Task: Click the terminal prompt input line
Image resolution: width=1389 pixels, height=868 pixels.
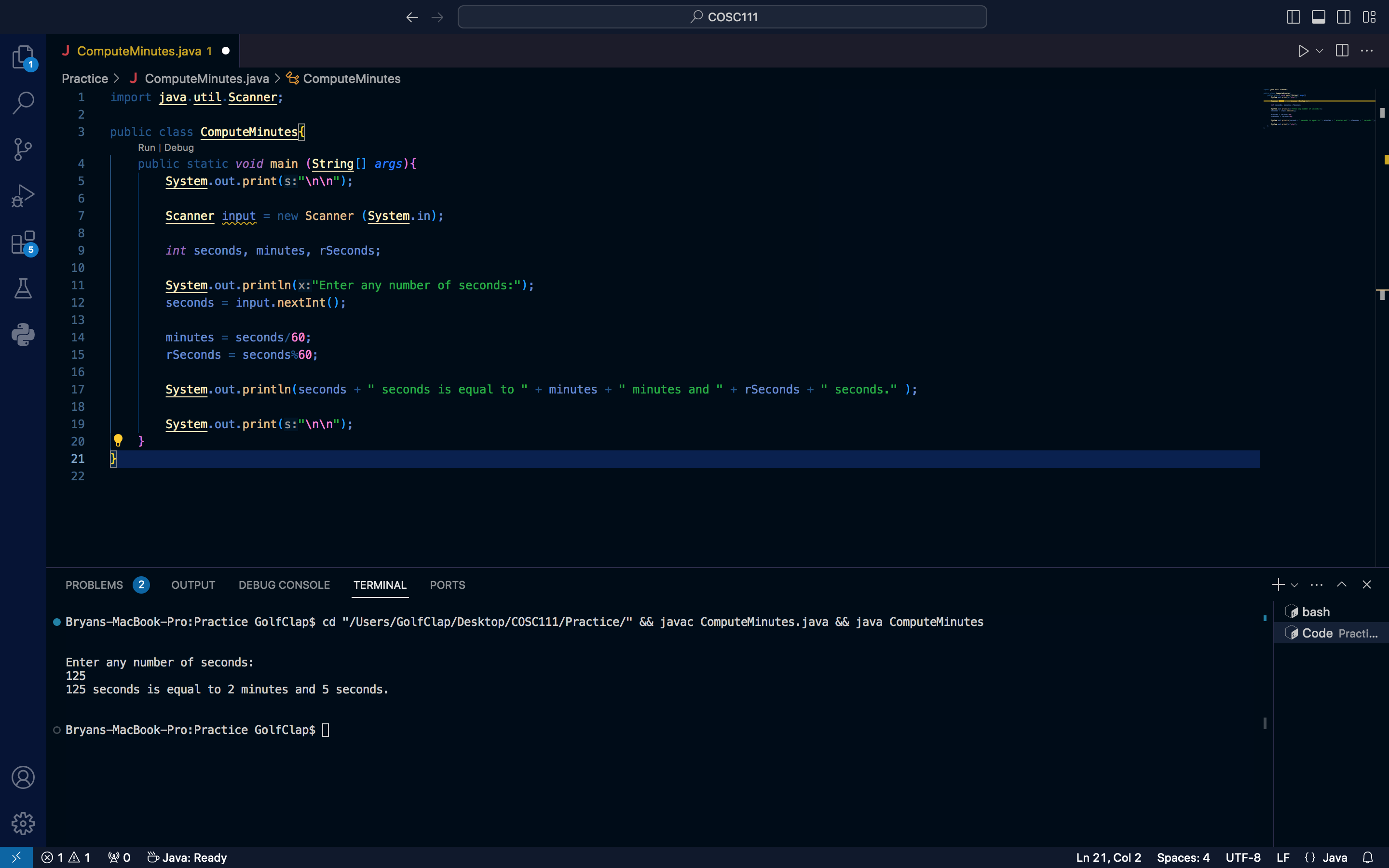Action: [326, 730]
